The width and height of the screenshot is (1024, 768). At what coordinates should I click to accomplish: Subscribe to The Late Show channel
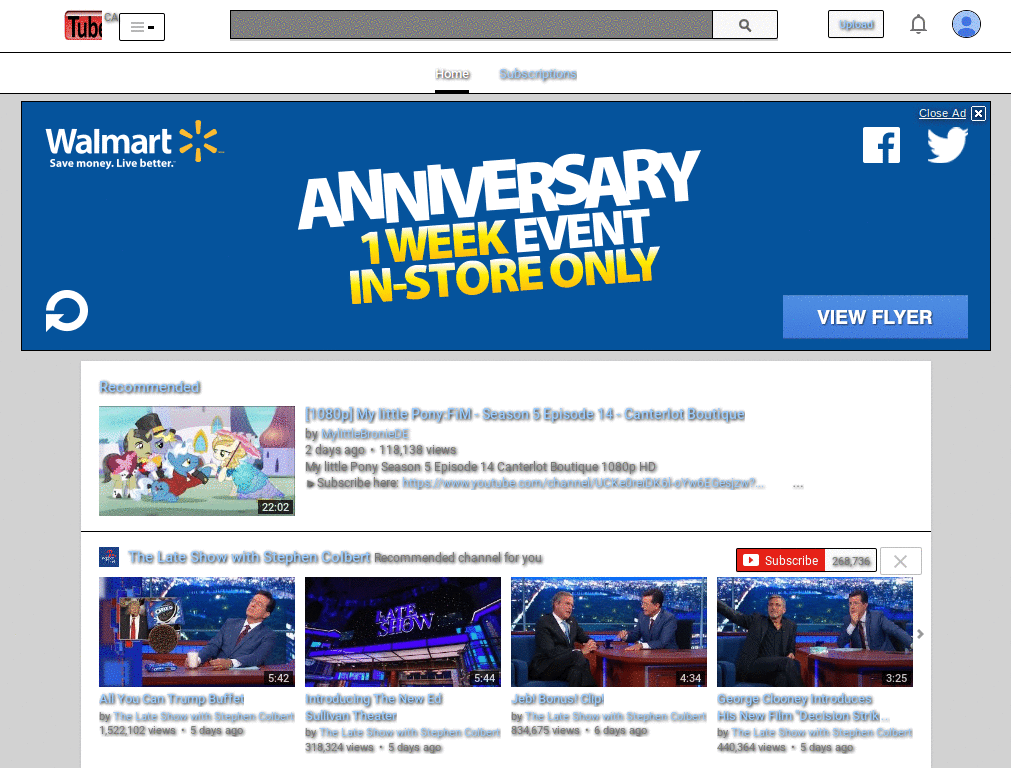(x=780, y=560)
